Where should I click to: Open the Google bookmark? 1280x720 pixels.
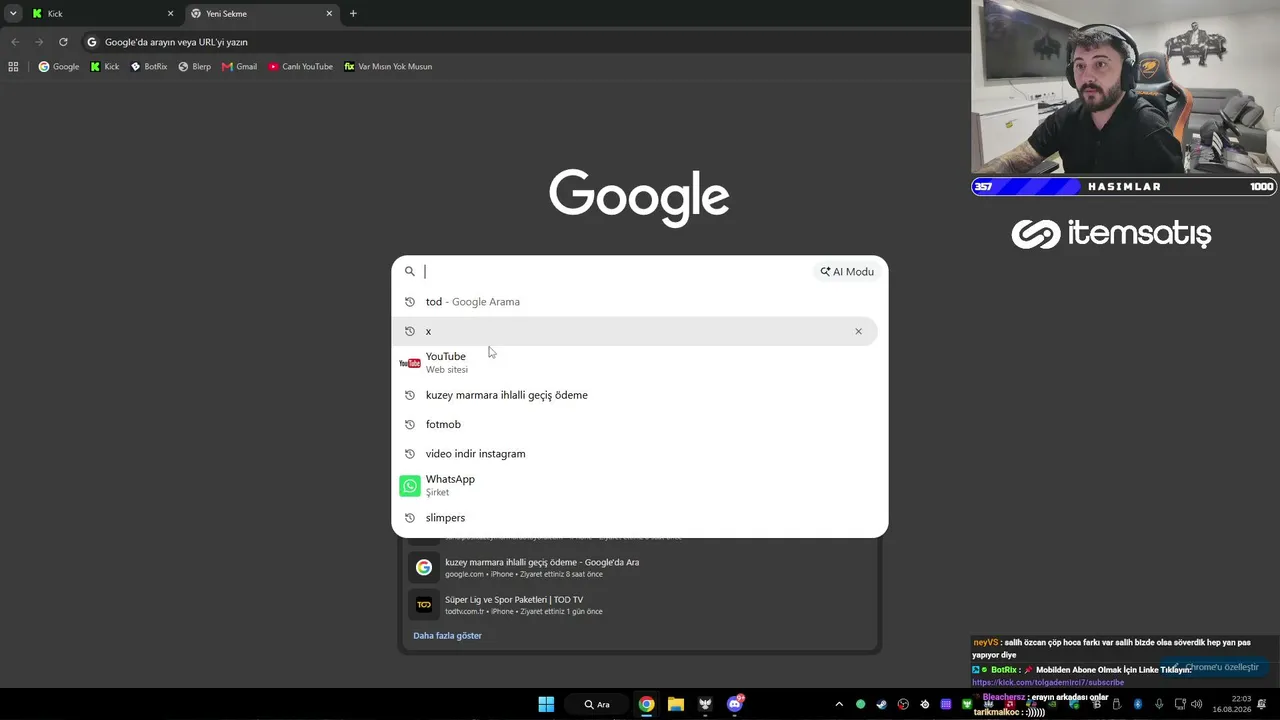click(59, 67)
